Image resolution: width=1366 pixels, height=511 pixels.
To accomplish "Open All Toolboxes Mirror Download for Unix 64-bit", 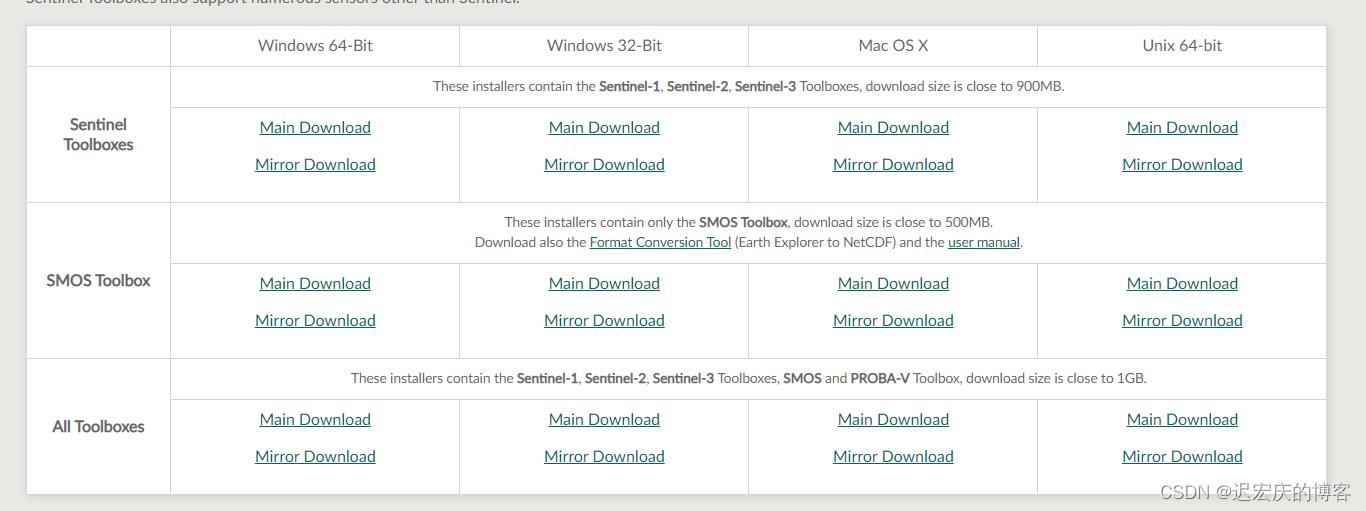I will pyautogui.click(x=1182, y=456).
